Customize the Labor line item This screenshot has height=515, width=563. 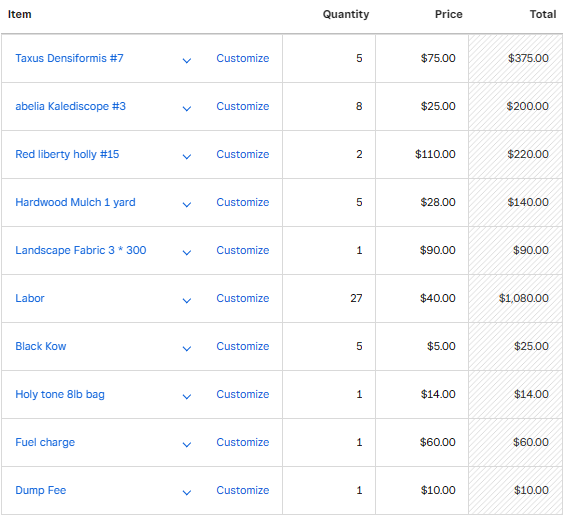[243, 298]
